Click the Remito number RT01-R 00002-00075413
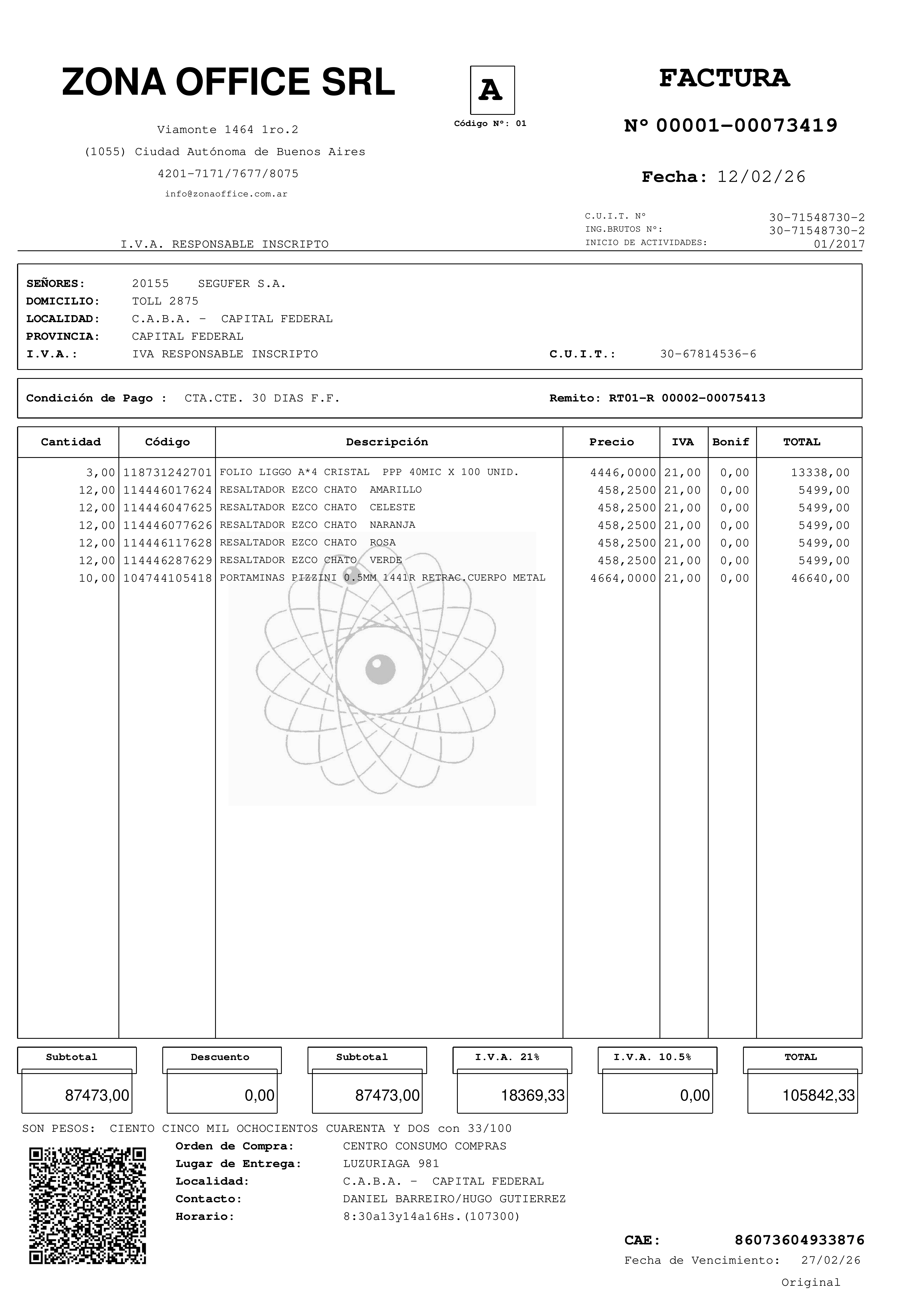 (x=687, y=398)
